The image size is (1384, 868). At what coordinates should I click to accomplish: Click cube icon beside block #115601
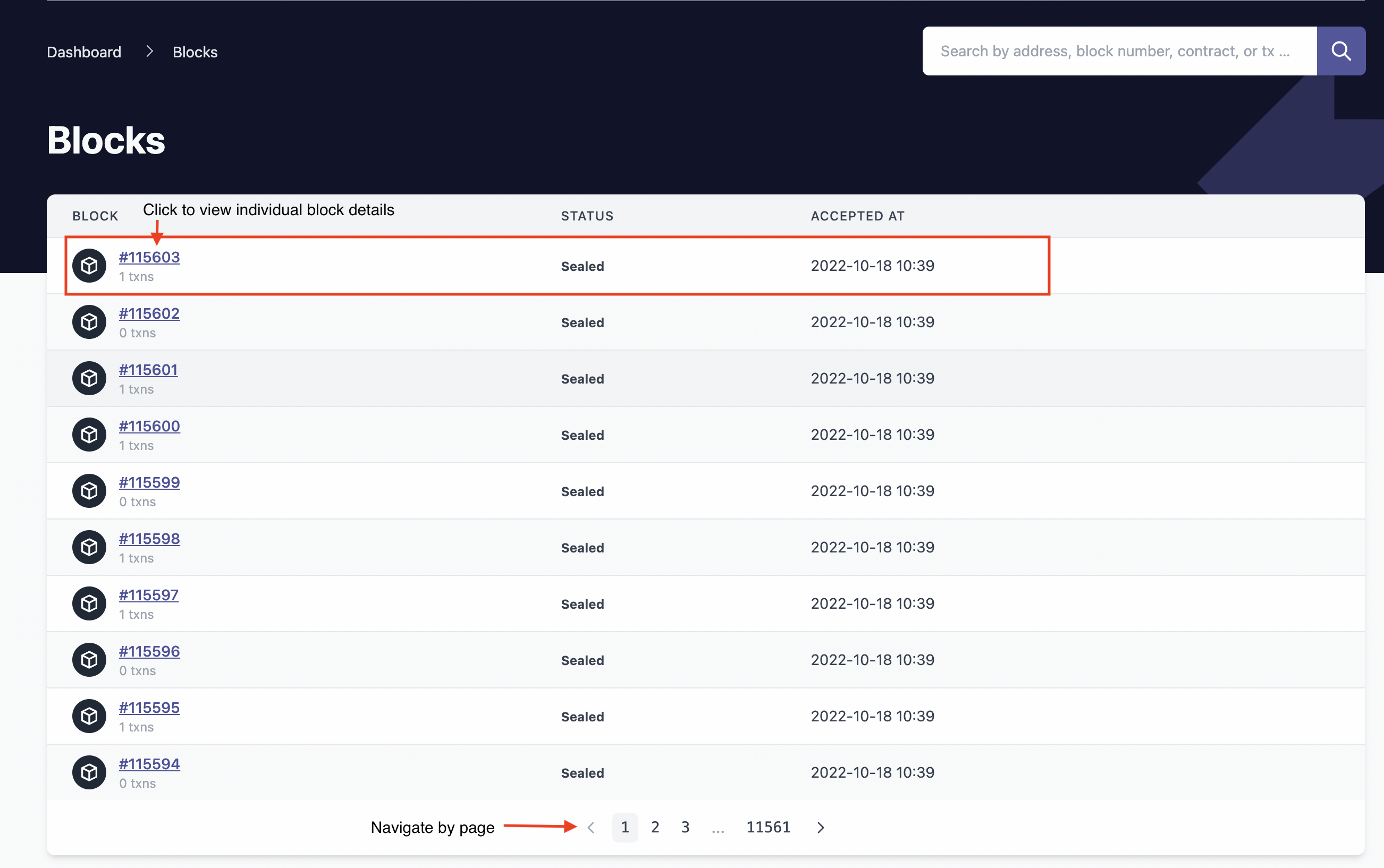[x=89, y=378]
